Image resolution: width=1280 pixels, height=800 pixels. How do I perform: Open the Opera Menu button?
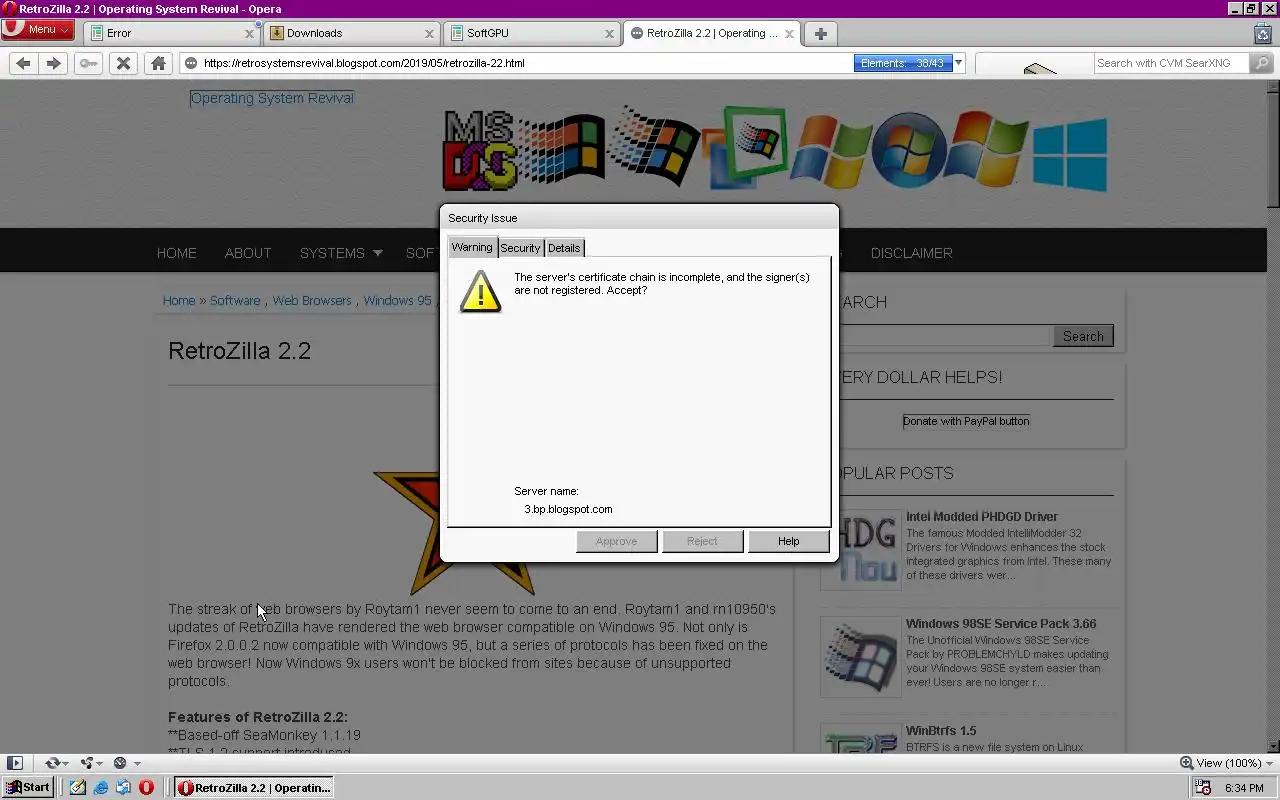[37, 30]
